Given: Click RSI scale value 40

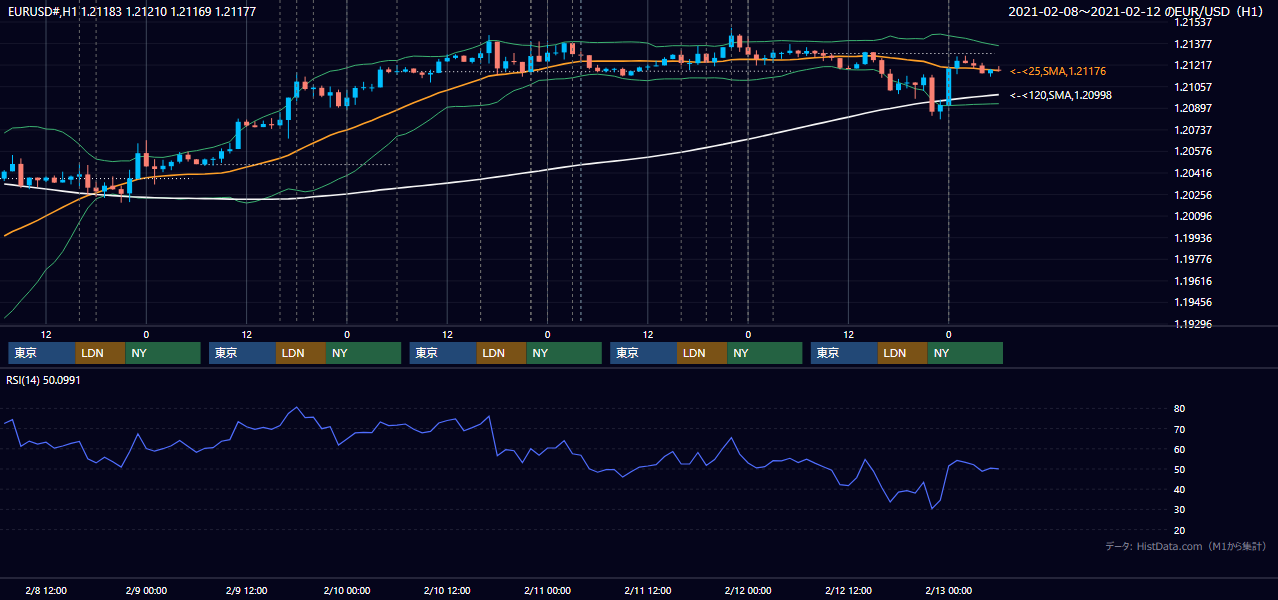Looking at the screenshot, I should pyautogui.click(x=1179, y=490).
